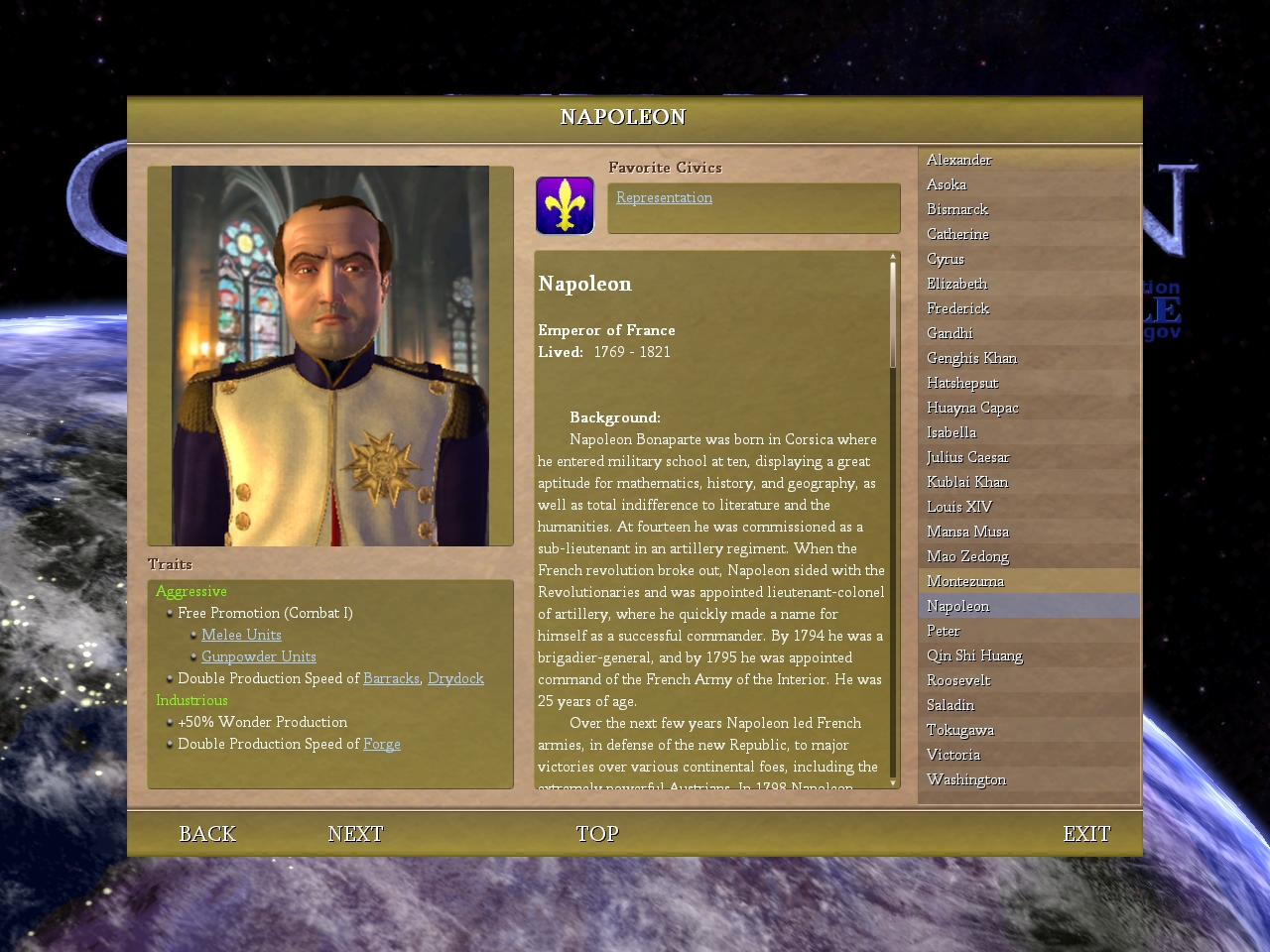The width and height of the screenshot is (1270, 952).
Task: Click the scroll up arrow in the background text
Action: 893,257
